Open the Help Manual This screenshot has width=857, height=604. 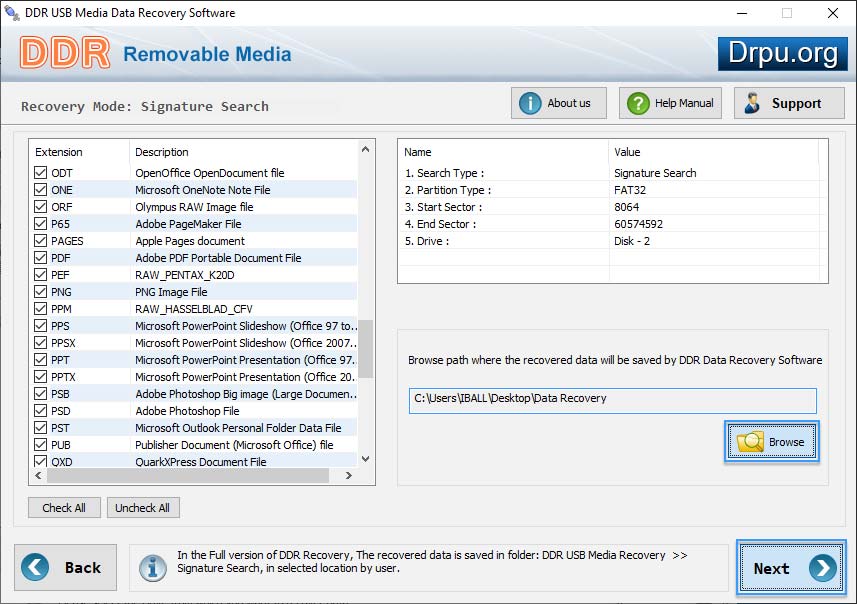(x=670, y=103)
